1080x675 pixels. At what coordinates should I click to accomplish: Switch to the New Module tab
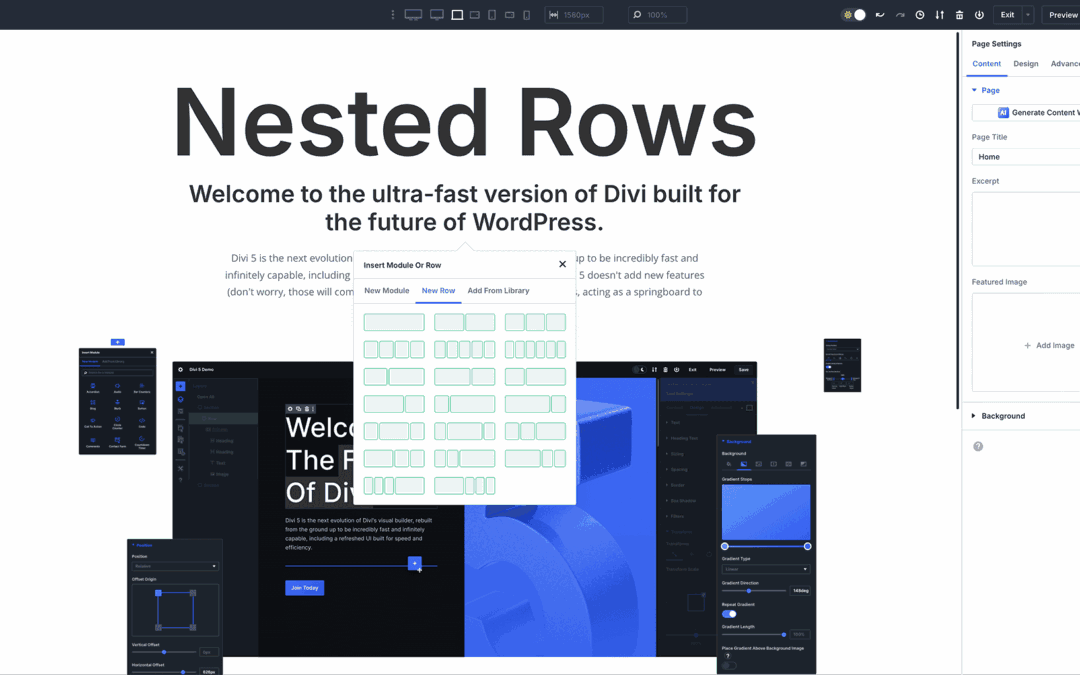coord(386,291)
